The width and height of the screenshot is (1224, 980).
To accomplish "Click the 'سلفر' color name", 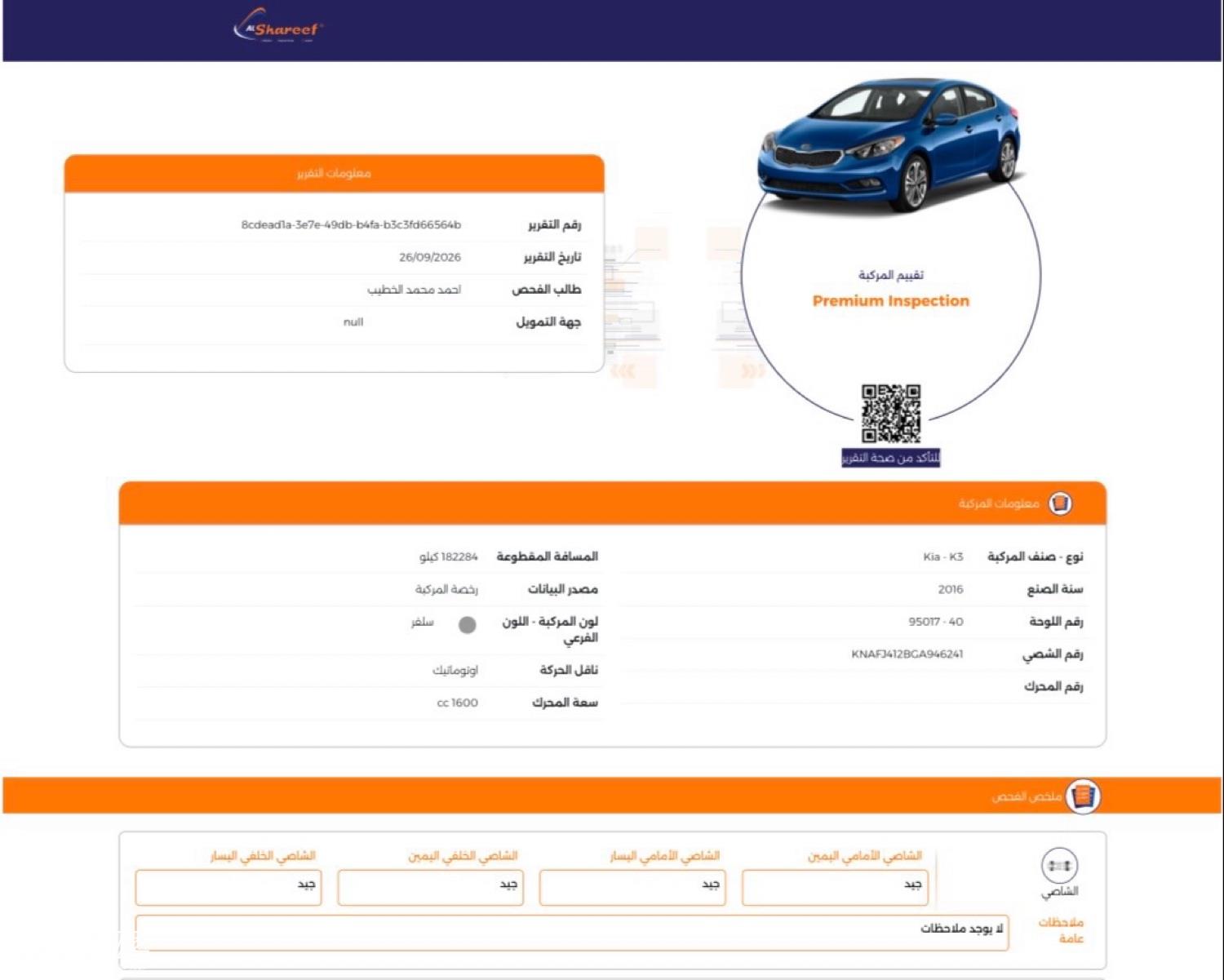I will tap(422, 623).
